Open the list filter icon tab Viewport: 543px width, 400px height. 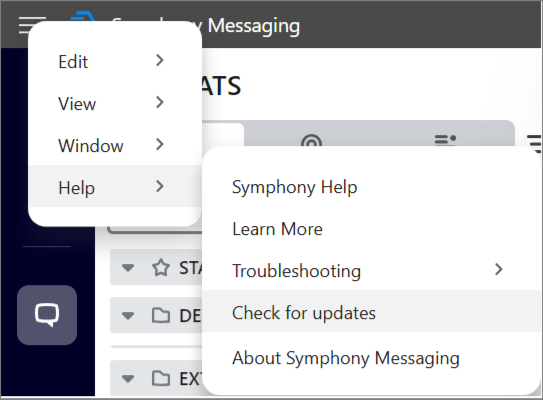click(445, 140)
